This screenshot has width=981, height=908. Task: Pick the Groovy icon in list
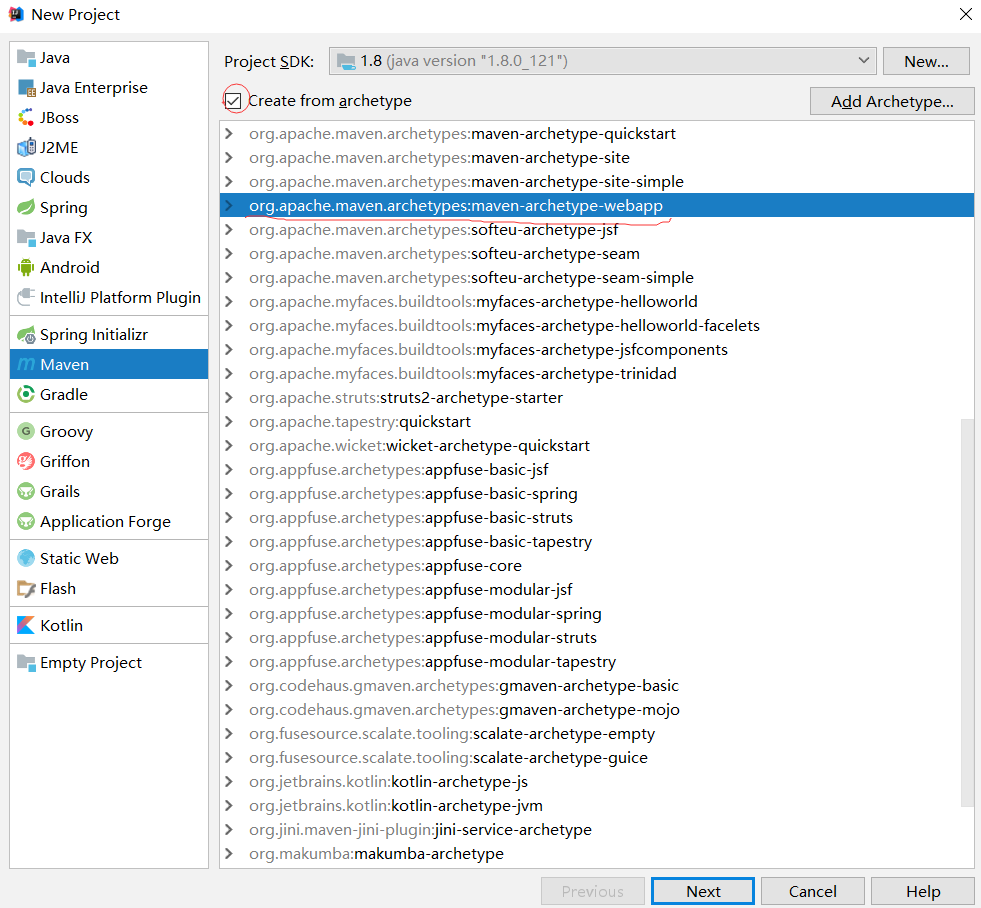(26, 431)
